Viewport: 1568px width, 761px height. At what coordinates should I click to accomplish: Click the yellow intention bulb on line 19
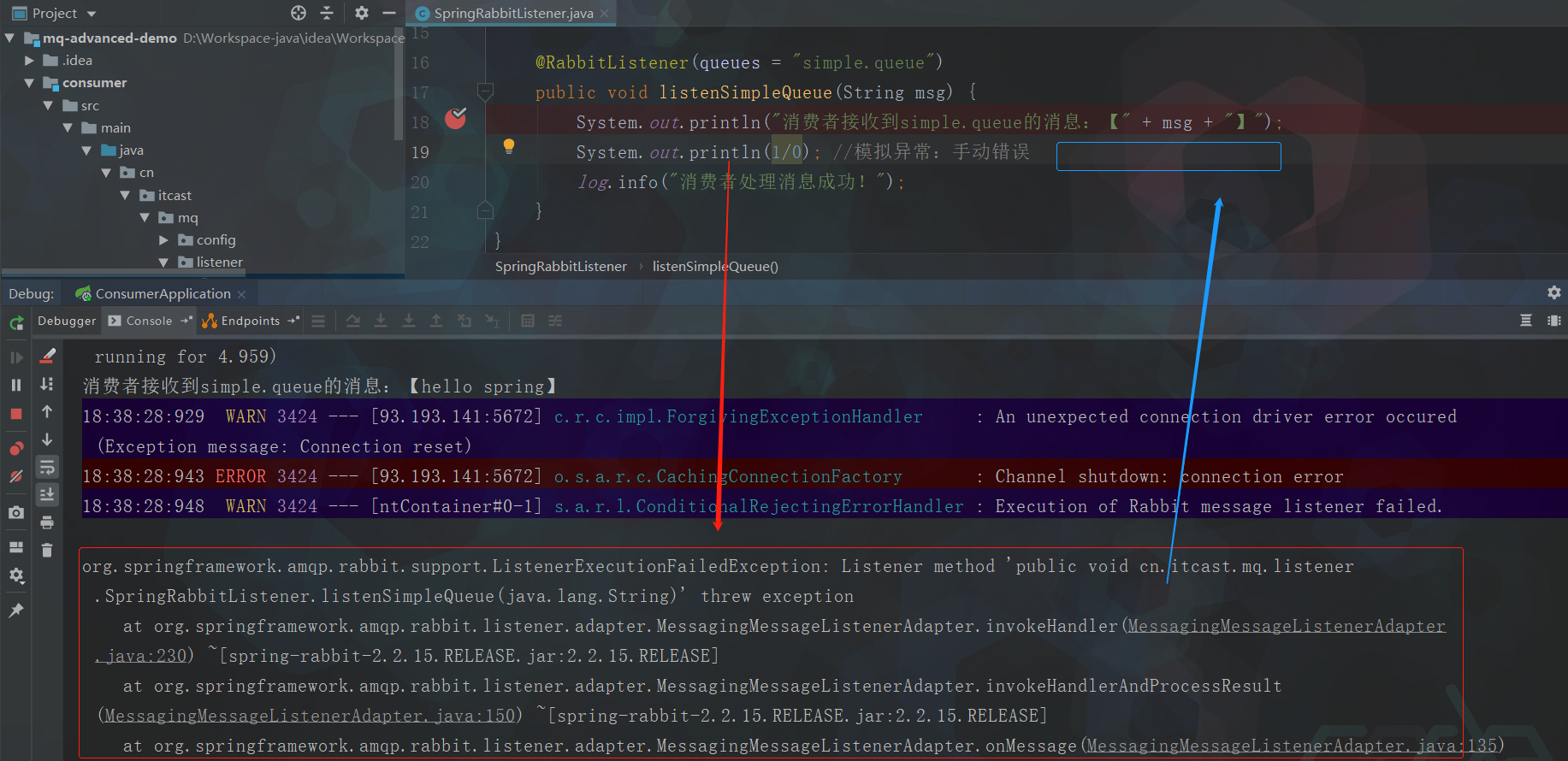pyautogui.click(x=509, y=146)
